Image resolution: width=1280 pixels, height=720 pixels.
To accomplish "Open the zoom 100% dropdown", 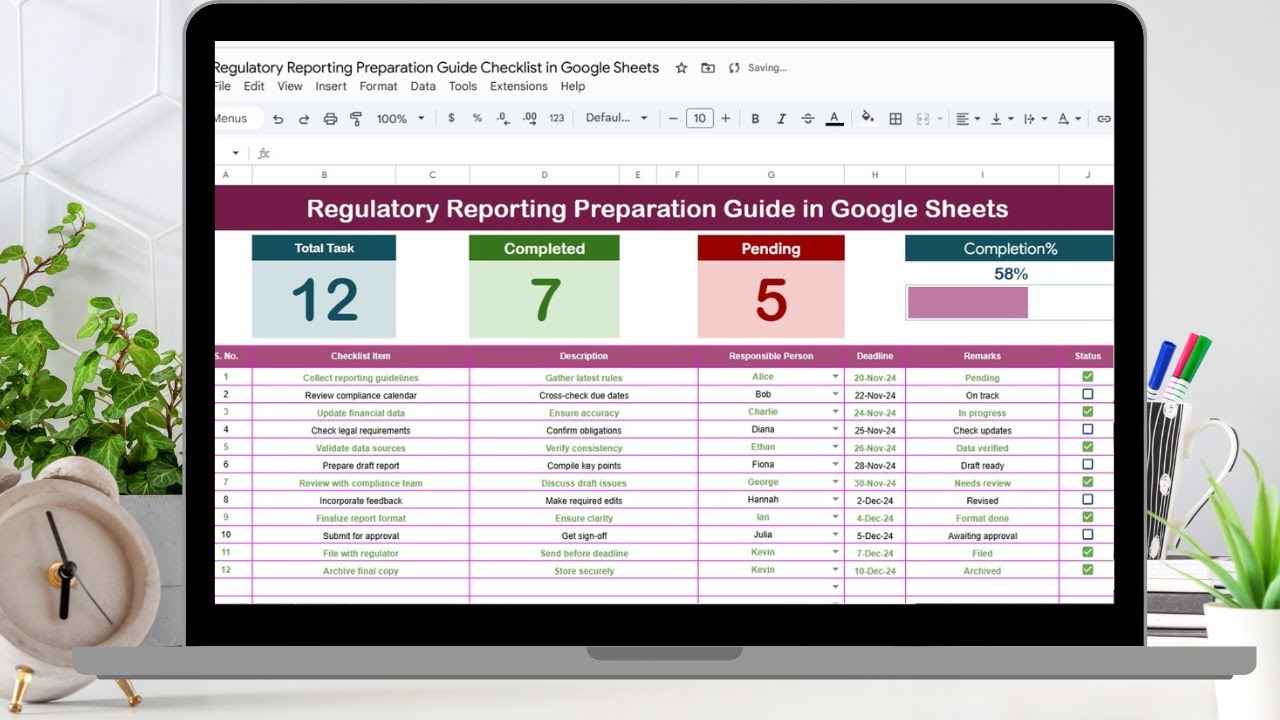I will [400, 118].
